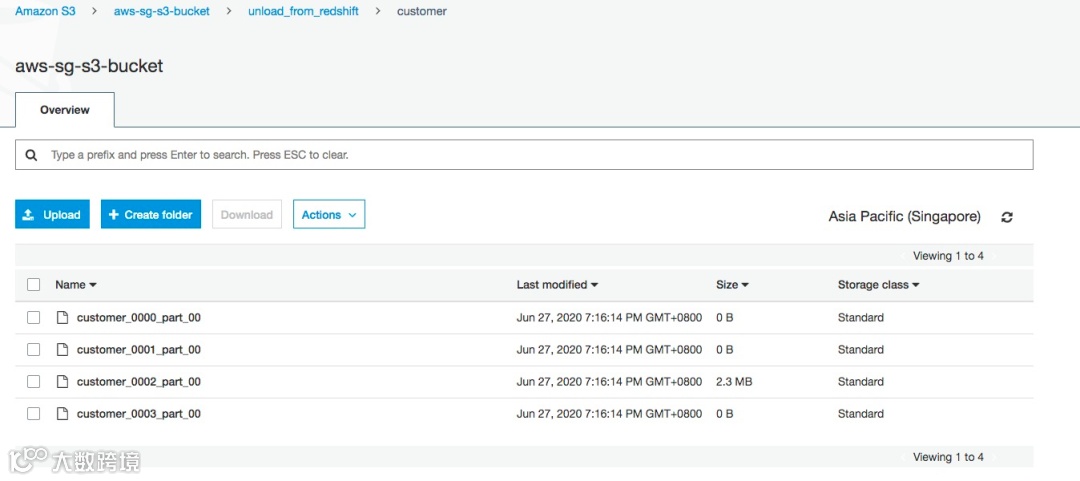
Task: Click file icon of customer_0000_part_00
Action: 62,318
